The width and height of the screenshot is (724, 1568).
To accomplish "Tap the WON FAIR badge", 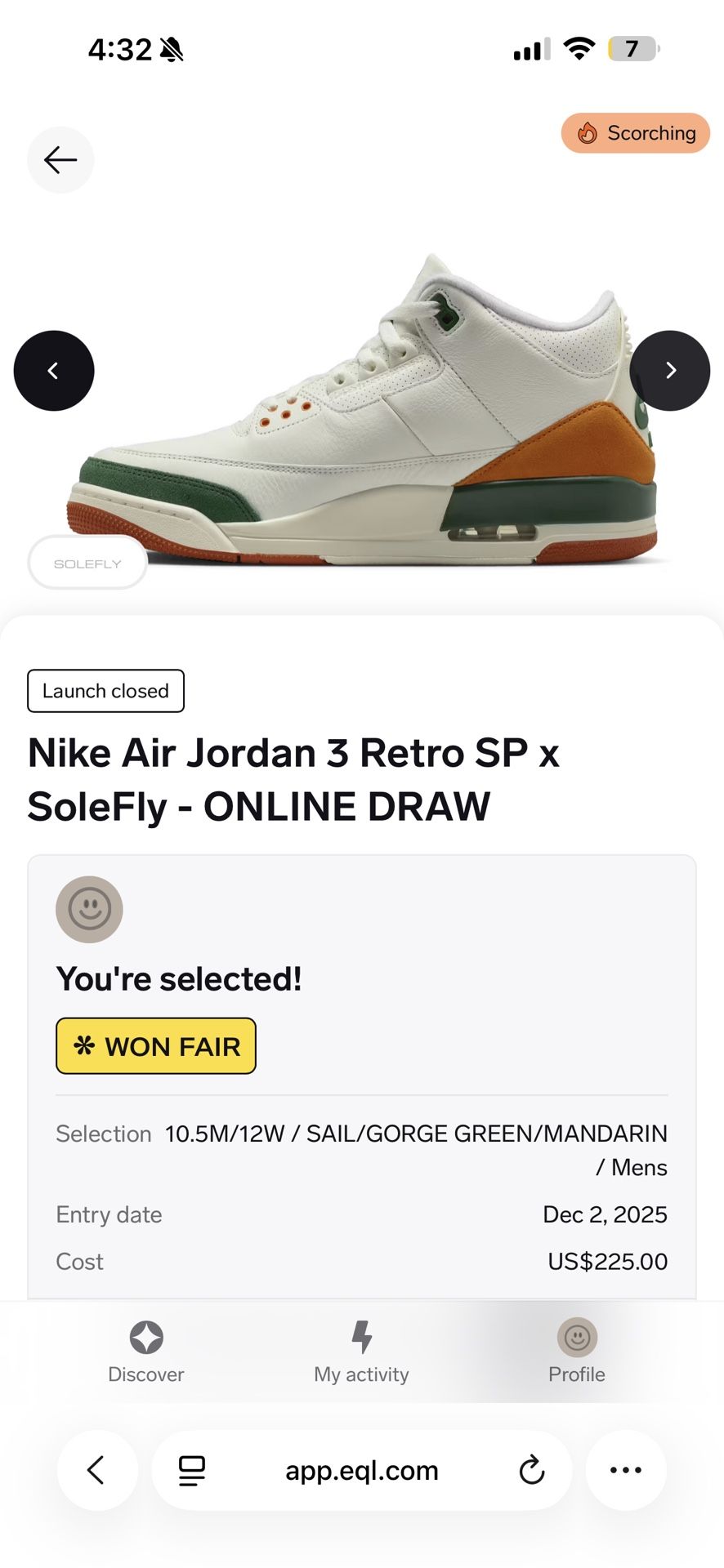I will click(156, 1046).
